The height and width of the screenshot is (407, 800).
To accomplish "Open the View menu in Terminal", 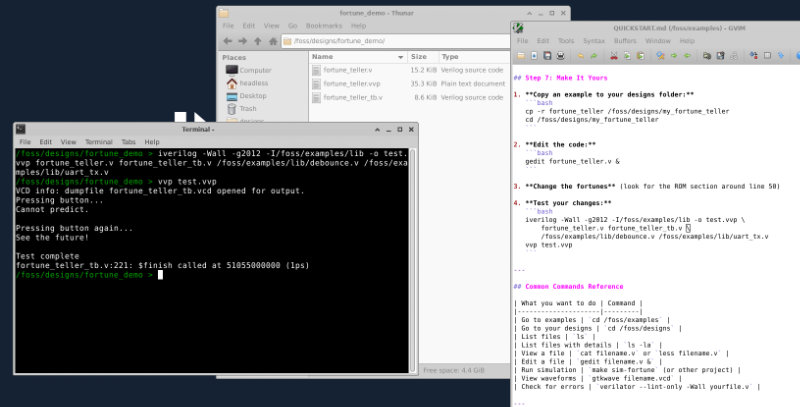I will point(68,142).
